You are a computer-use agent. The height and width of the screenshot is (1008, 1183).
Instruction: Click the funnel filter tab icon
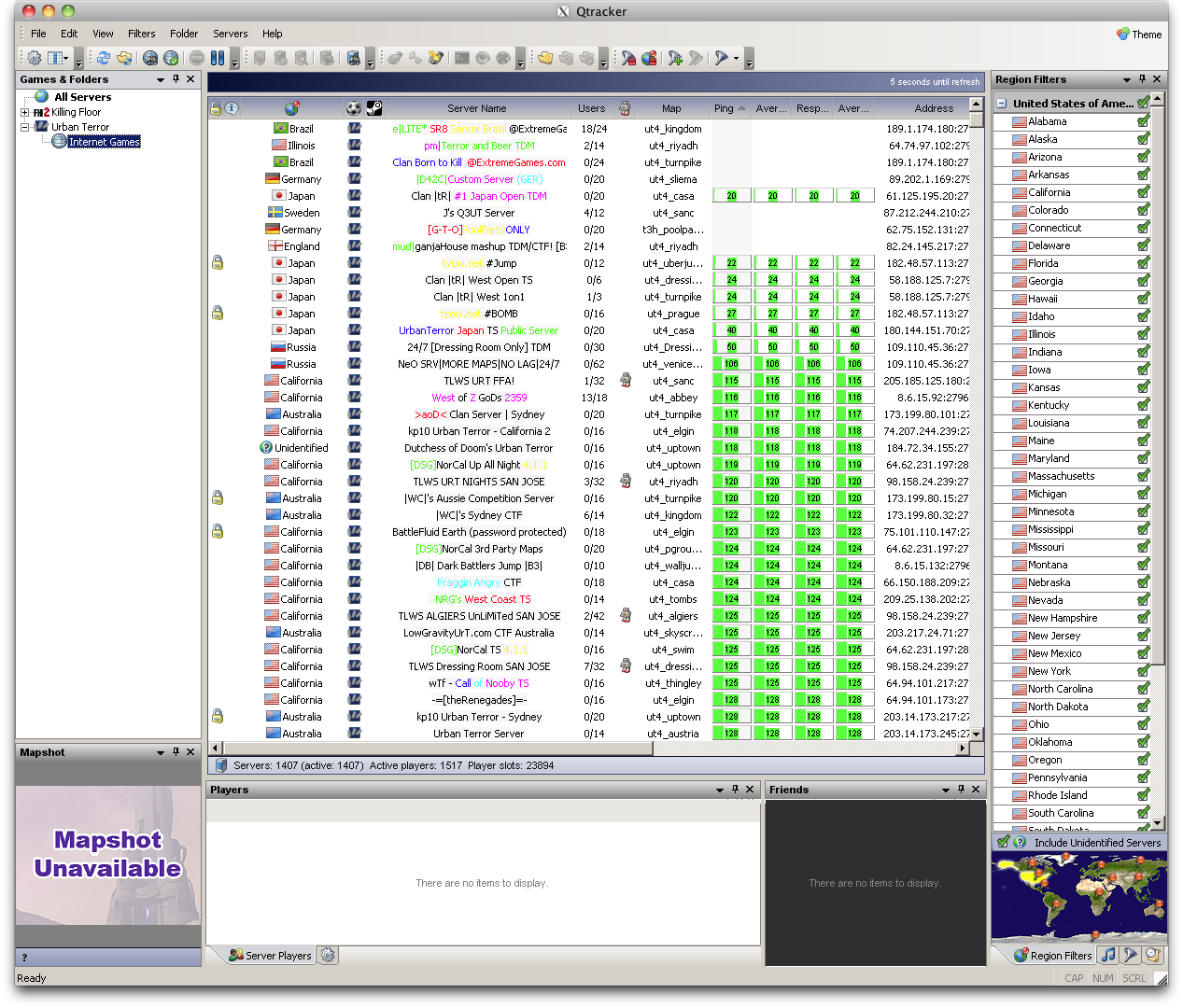click(1131, 955)
